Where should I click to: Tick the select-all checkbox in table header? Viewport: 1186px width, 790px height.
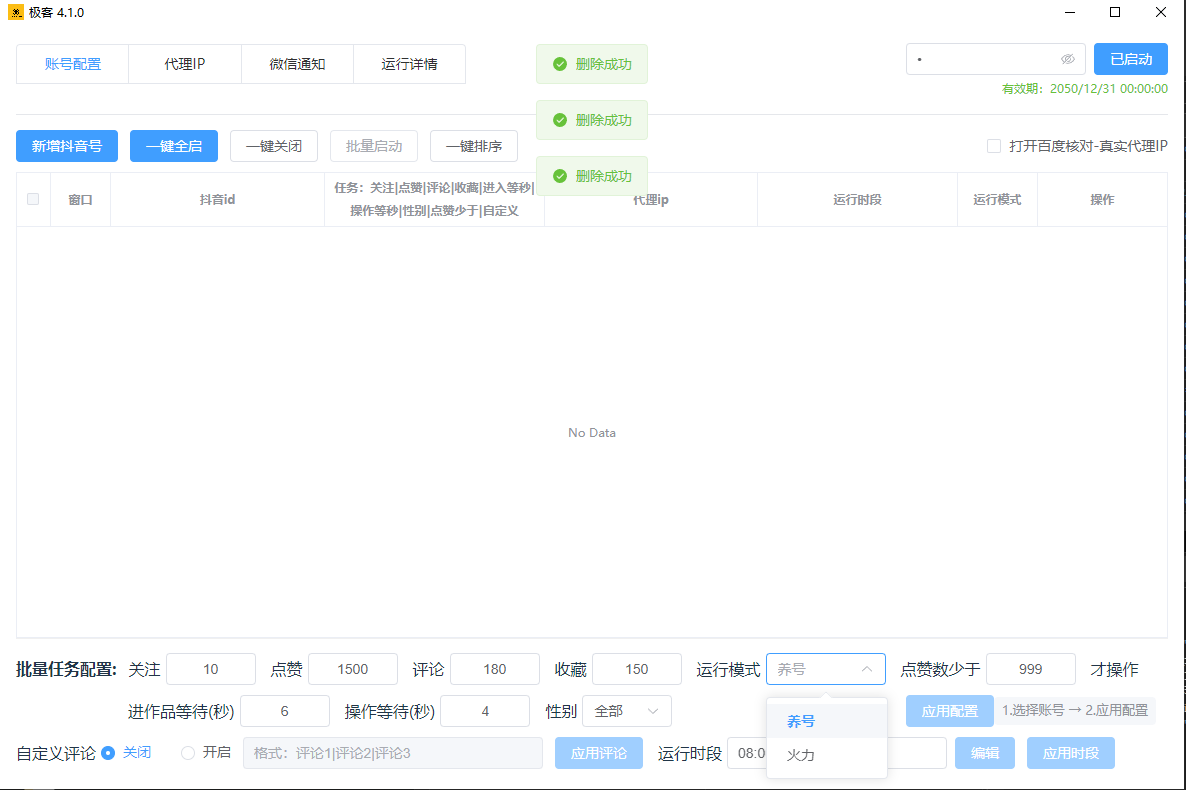point(33,199)
